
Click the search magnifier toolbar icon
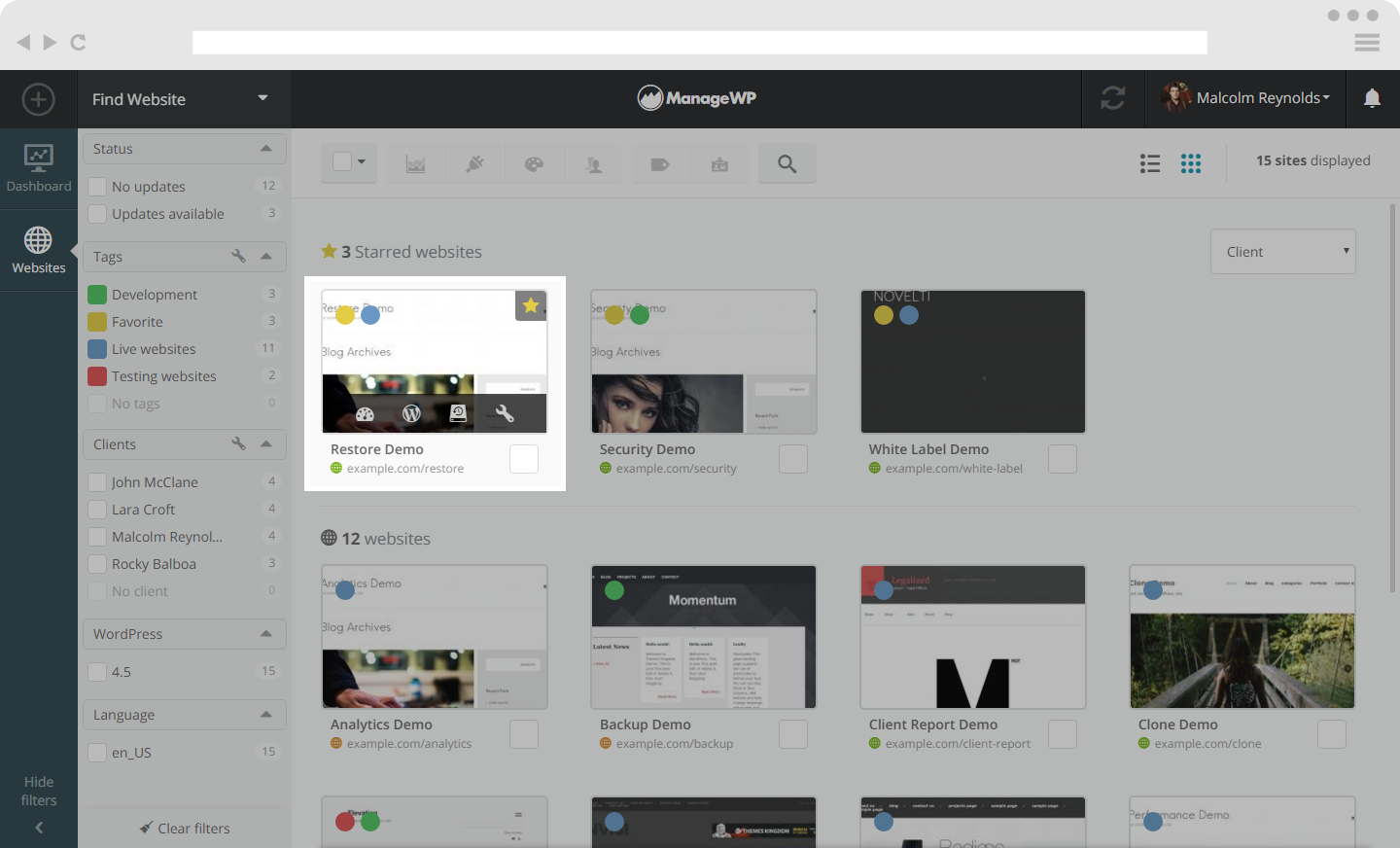(787, 164)
